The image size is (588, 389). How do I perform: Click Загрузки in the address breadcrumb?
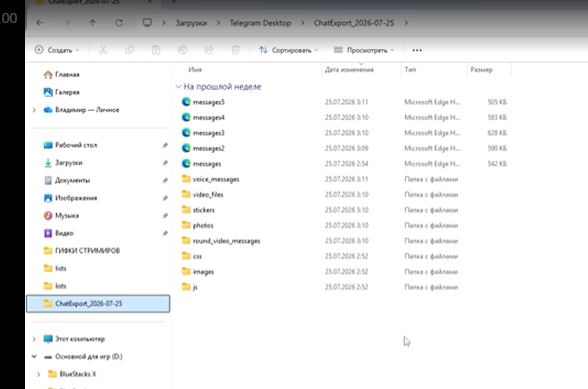[x=191, y=23]
